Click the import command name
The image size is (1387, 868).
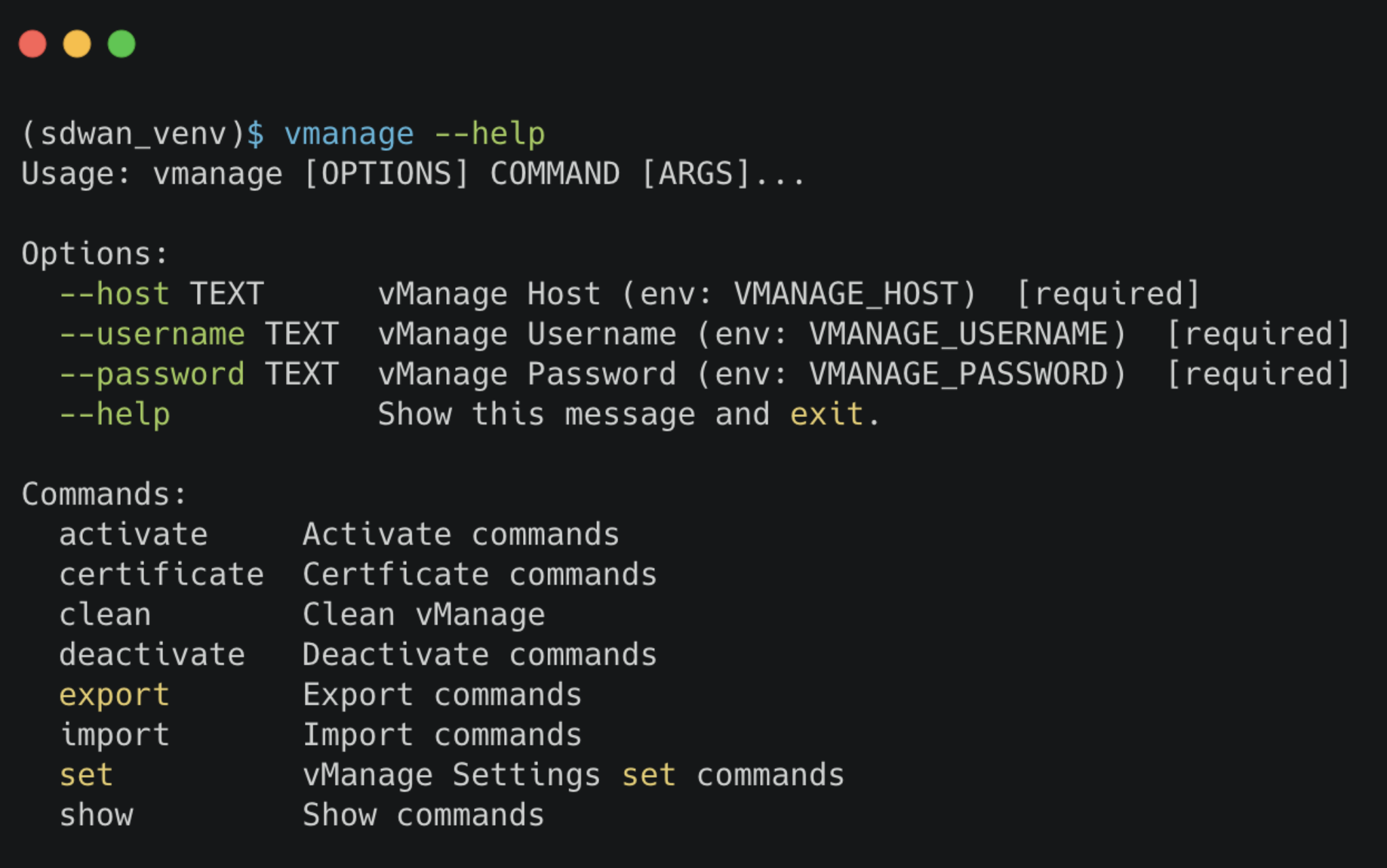pos(114,735)
